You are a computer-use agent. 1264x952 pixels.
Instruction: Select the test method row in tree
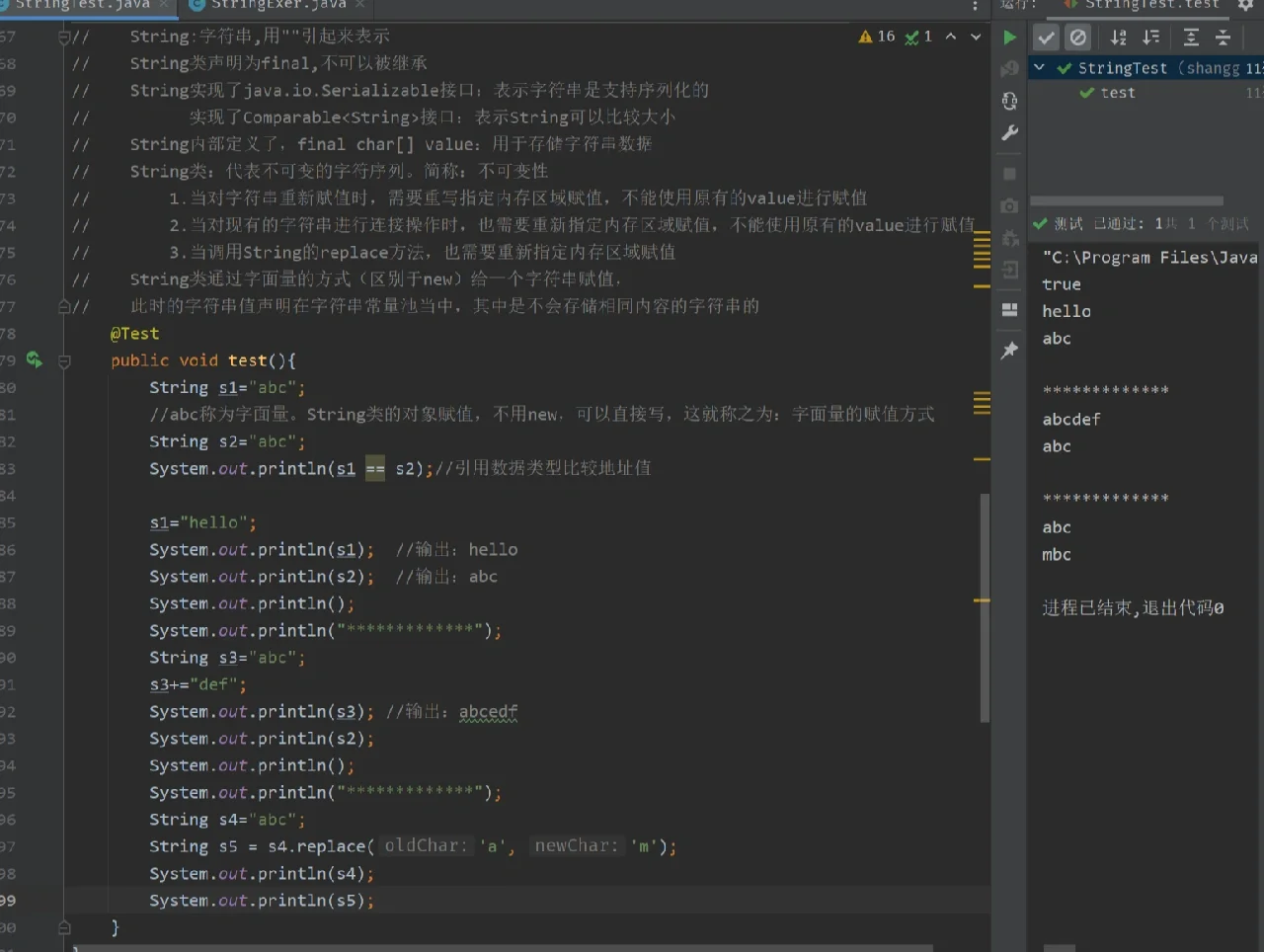1147,93
